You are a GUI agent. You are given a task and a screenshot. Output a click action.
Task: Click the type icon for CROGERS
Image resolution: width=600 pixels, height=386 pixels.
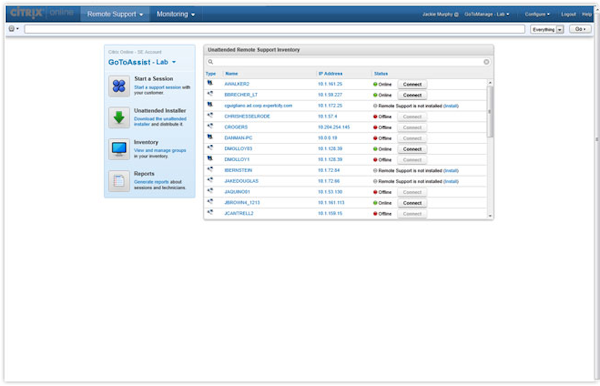point(210,126)
